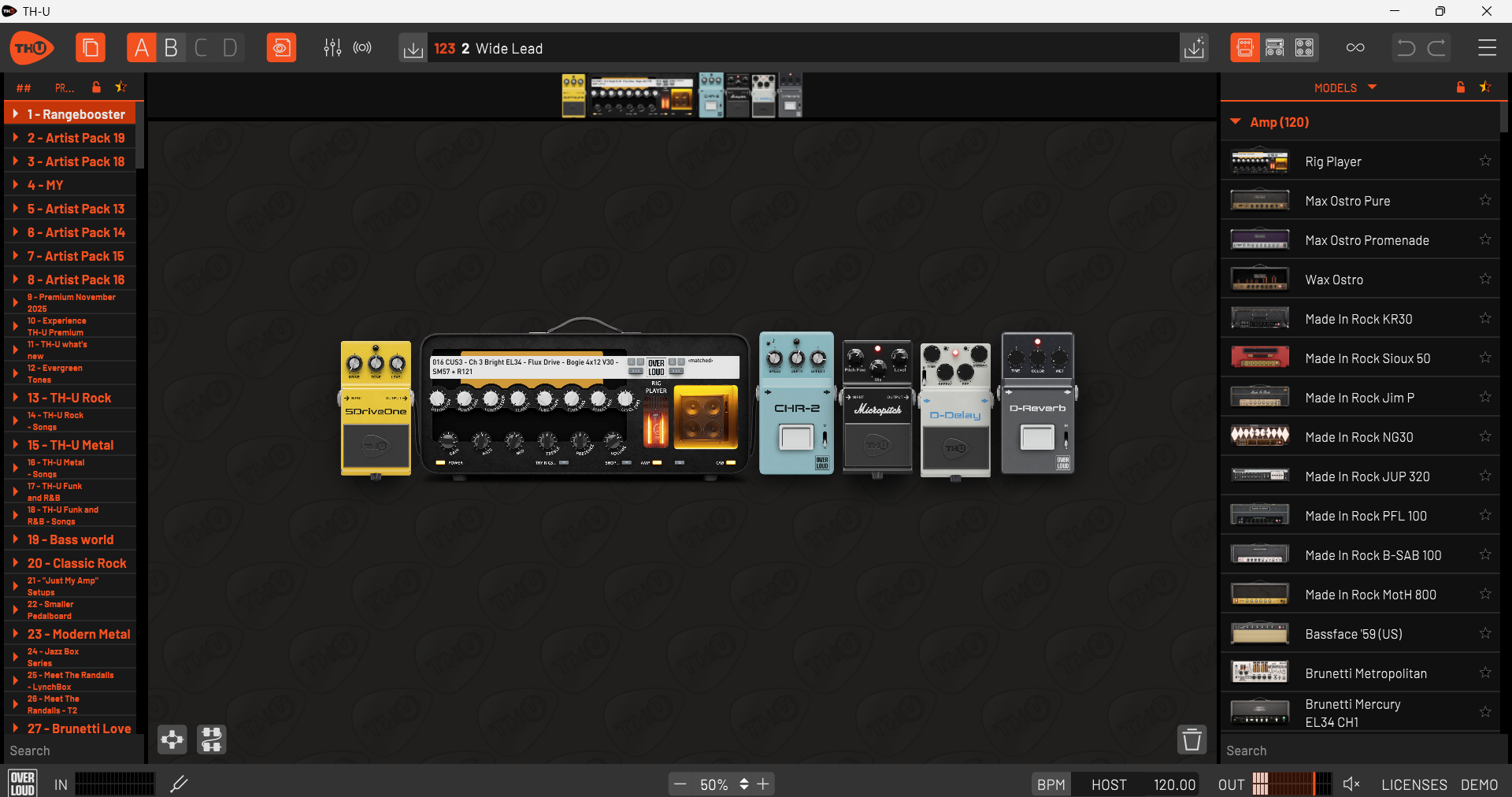Click the live mode broadcast icon
This screenshot has width=1512, height=797.
click(x=362, y=48)
